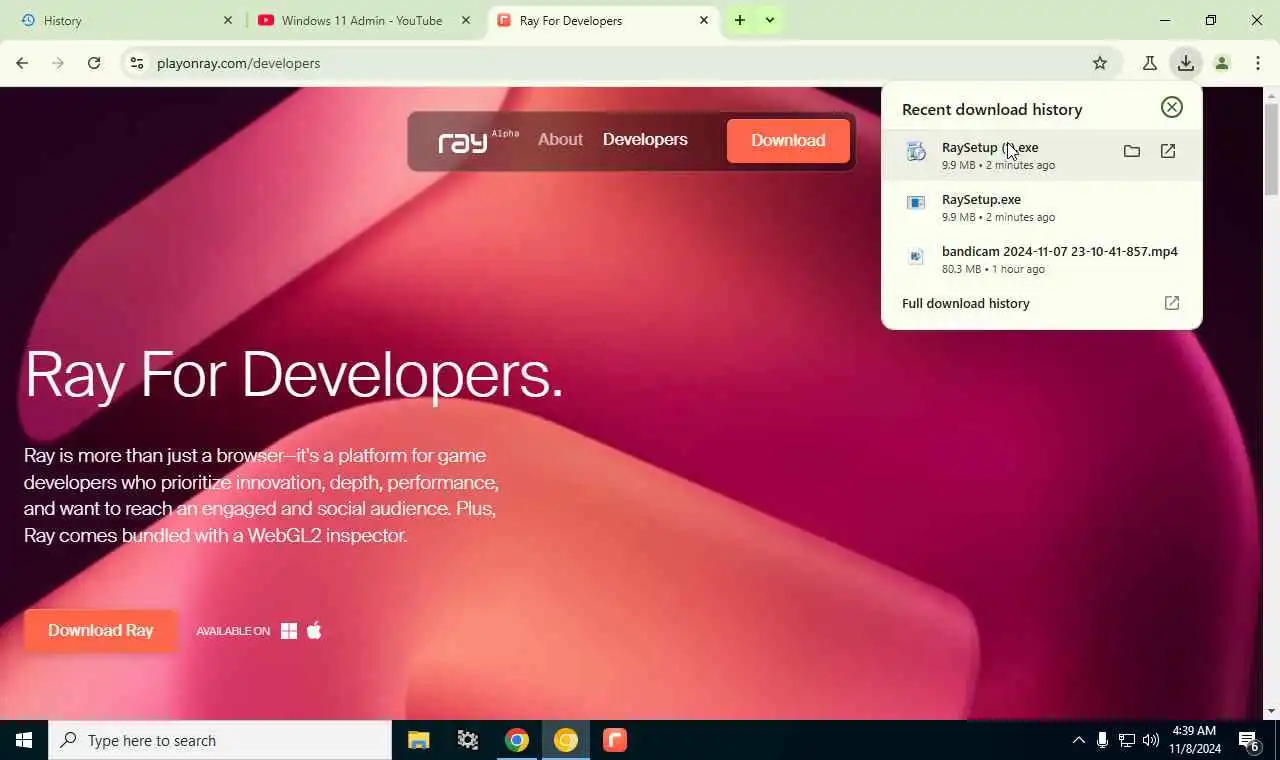Open the Chrome Labs flask icon
Viewport: 1280px width, 760px height.
[1150, 63]
